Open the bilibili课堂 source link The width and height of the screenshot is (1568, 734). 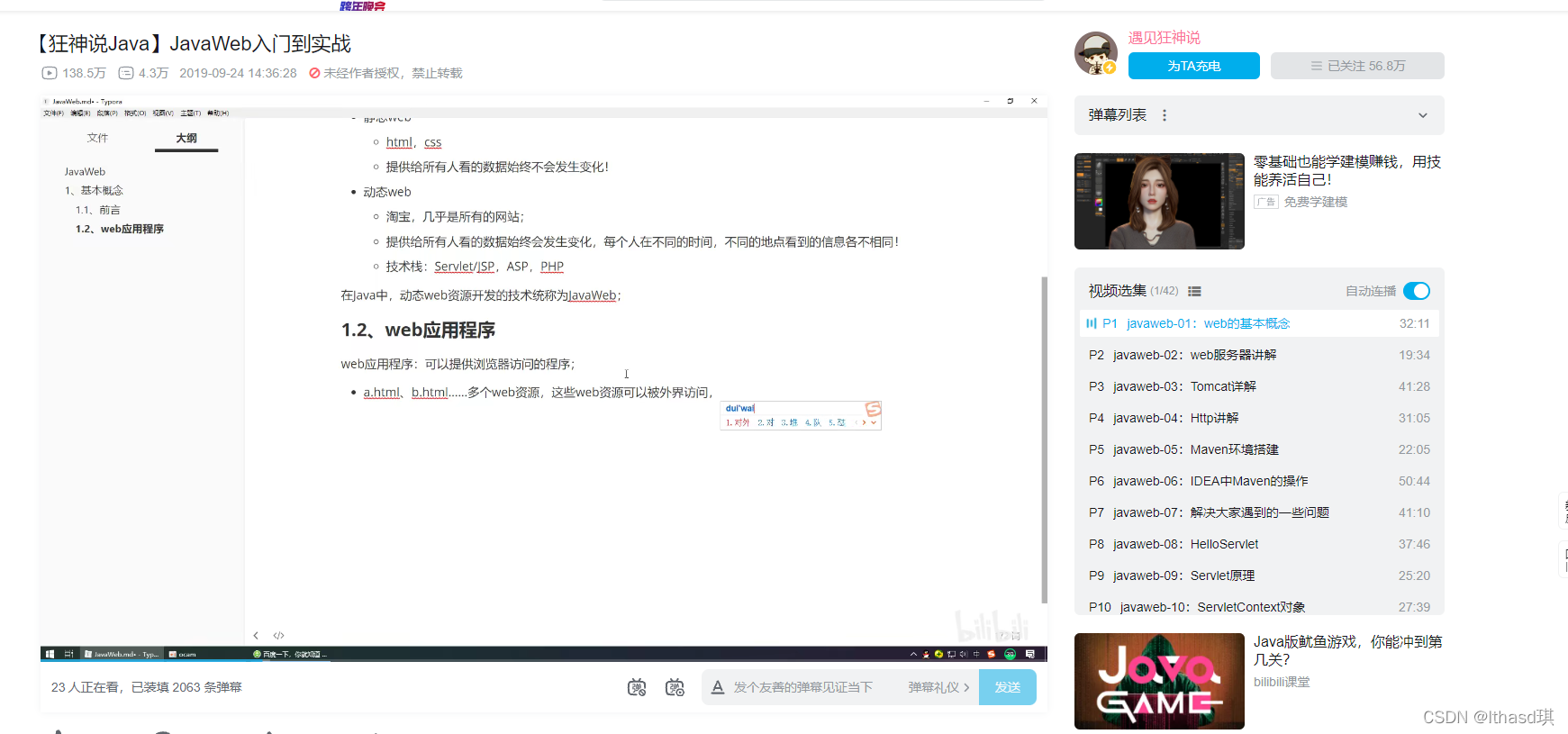pyautogui.click(x=1282, y=682)
